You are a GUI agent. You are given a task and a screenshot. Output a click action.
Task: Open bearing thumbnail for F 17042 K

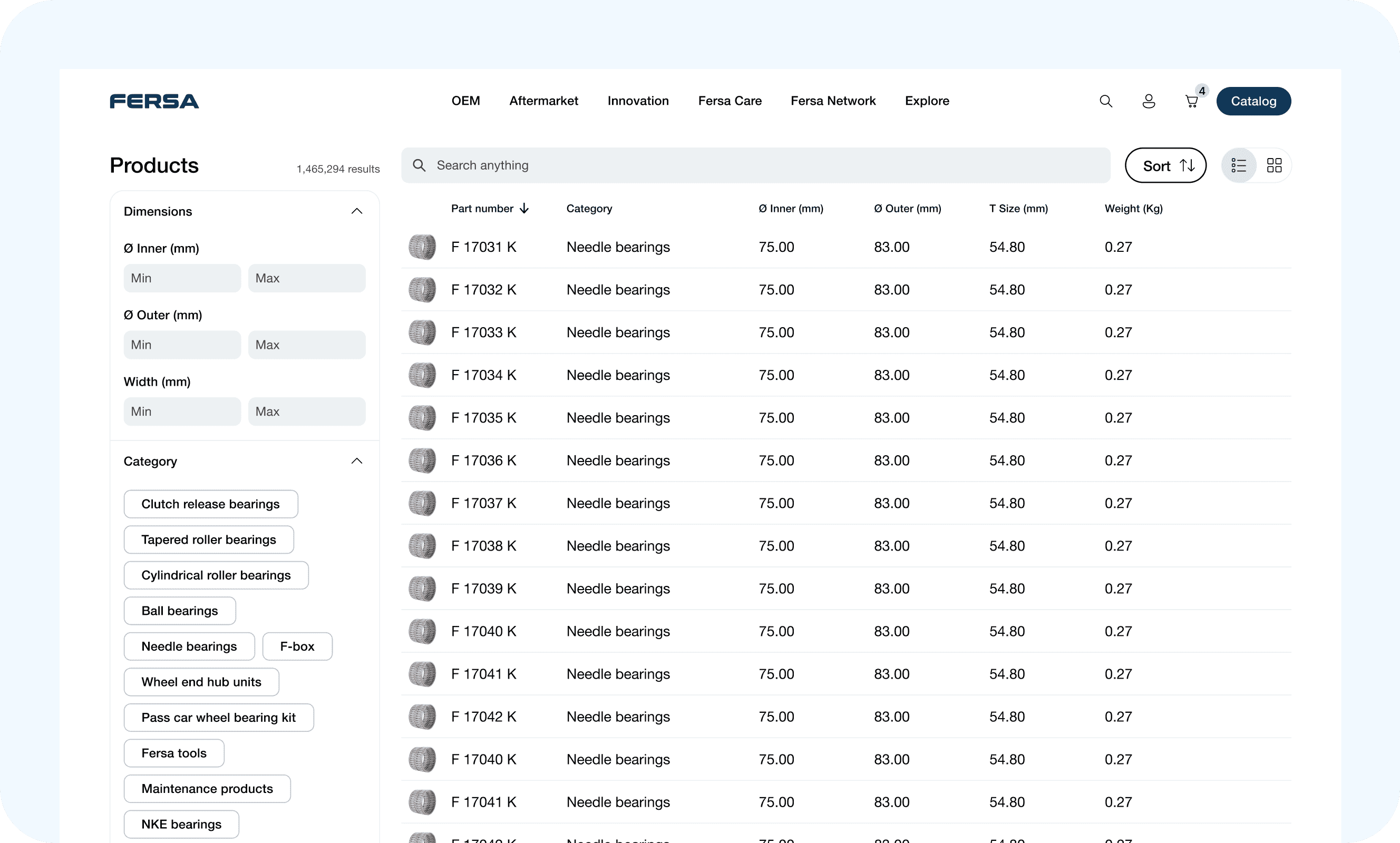(422, 717)
